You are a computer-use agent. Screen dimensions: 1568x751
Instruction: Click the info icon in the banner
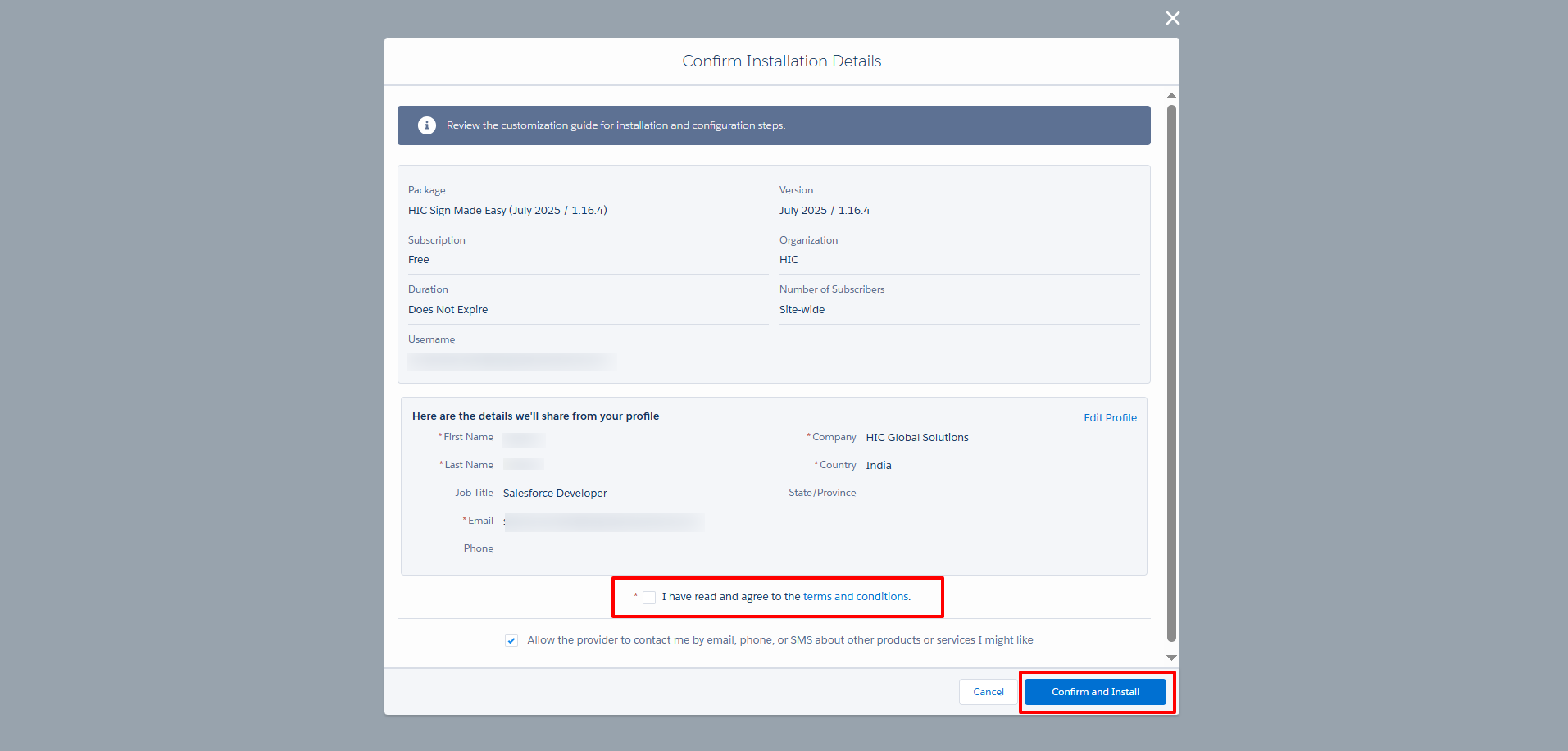(x=426, y=125)
